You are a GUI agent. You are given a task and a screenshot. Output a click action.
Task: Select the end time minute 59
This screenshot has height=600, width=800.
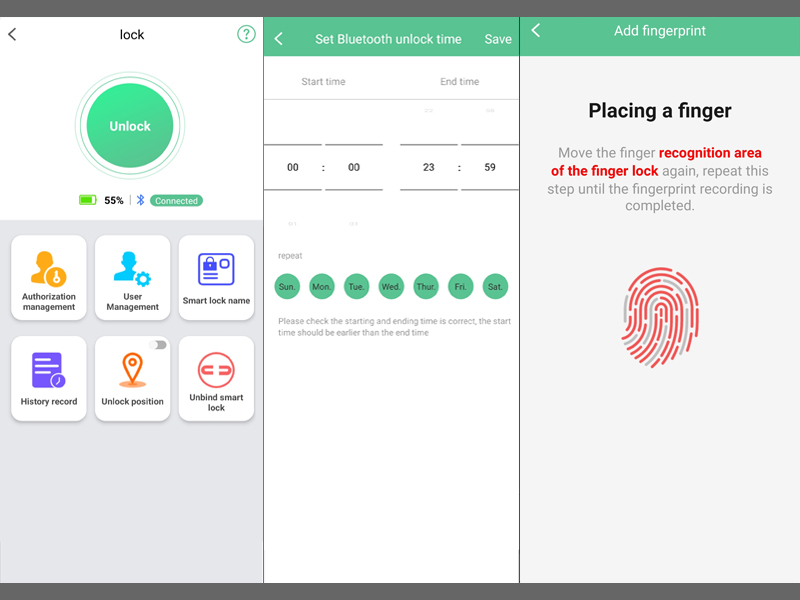pos(490,167)
